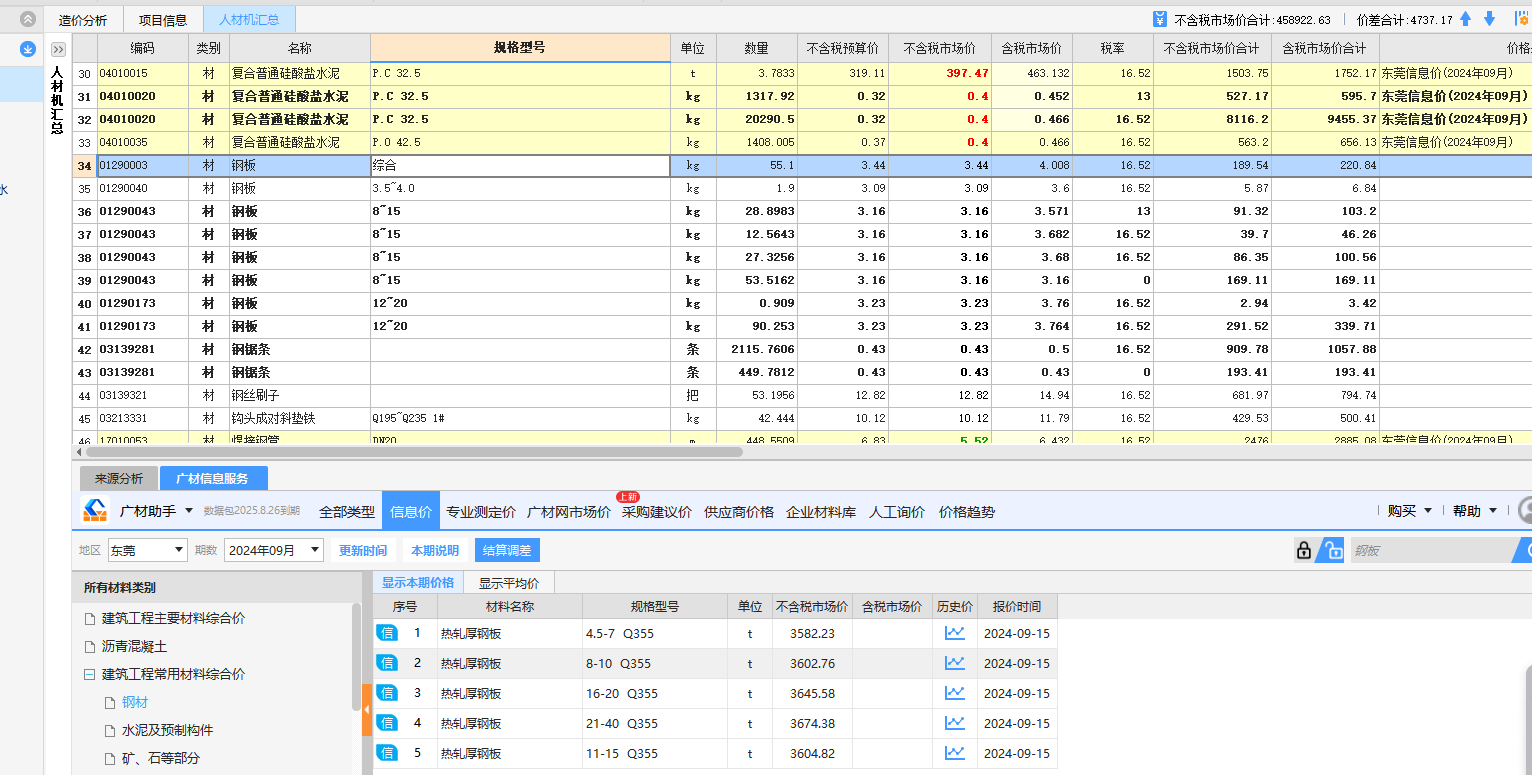This screenshot has height=775, width=1532.
Task: Click the 信 badge on row 4
Action: [387, 723]
